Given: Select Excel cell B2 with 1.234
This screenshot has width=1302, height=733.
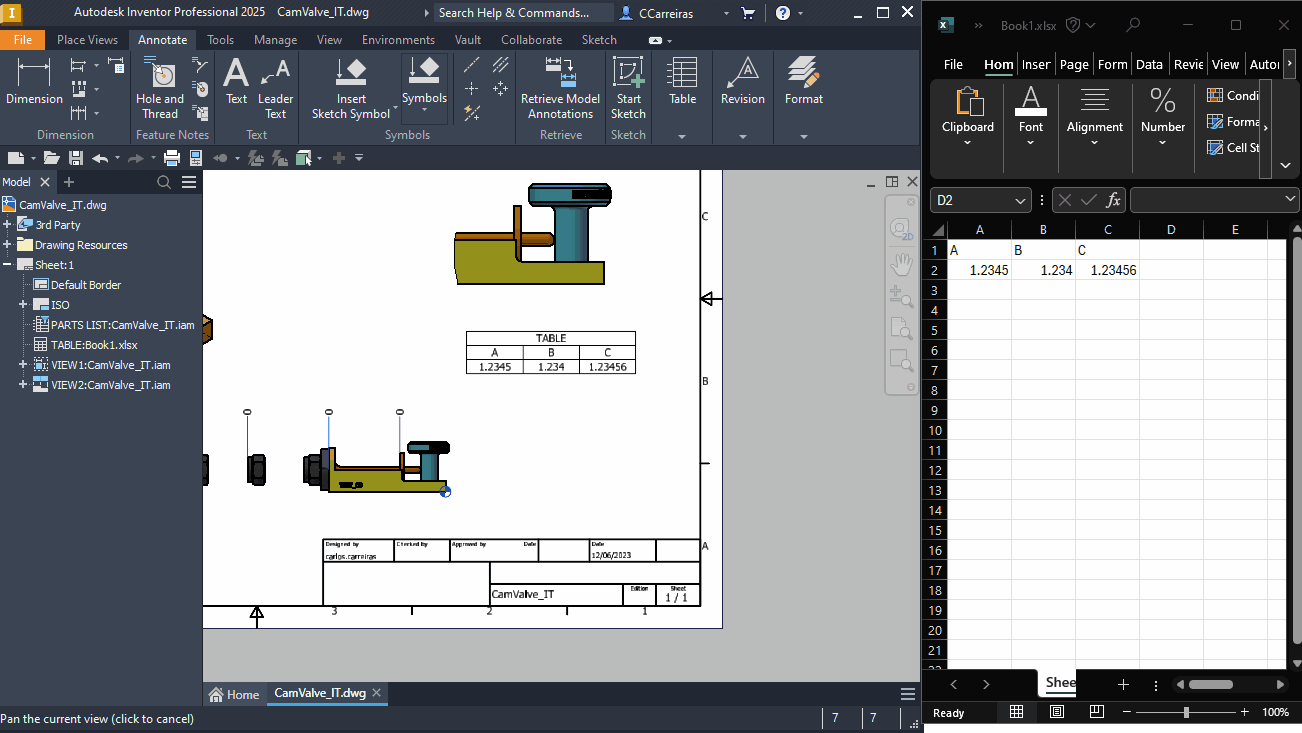Looking at the screenshot, I should [x=1043, y=270].
